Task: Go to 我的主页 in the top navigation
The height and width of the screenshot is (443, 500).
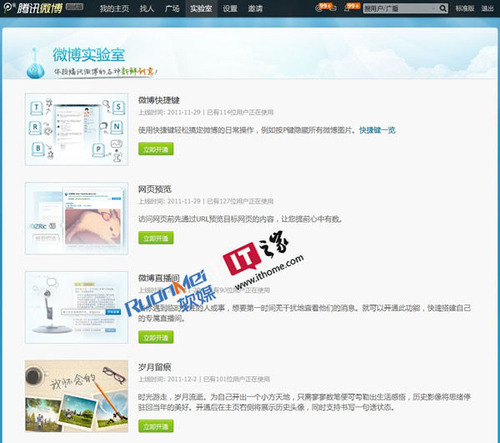Action: tap(114, 8)
